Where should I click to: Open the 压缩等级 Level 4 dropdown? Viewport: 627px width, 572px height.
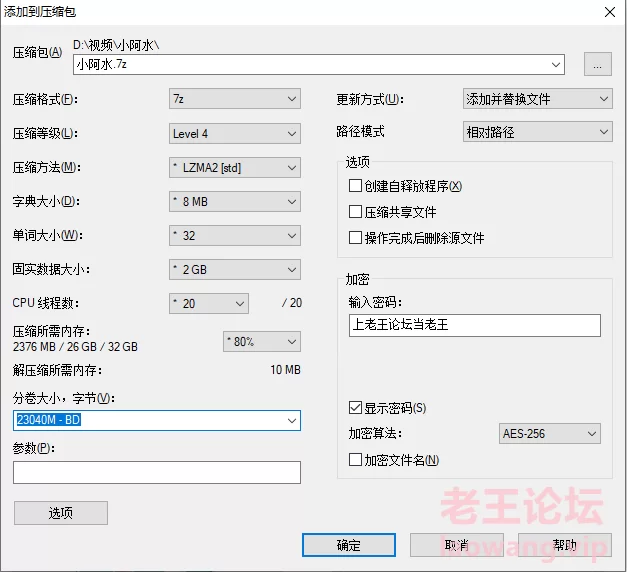point(235,133)
